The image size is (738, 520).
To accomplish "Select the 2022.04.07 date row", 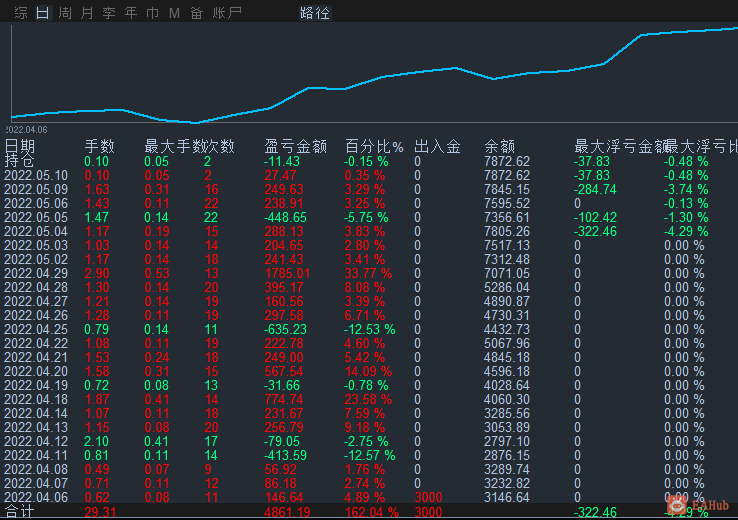I will pos(36,483).
